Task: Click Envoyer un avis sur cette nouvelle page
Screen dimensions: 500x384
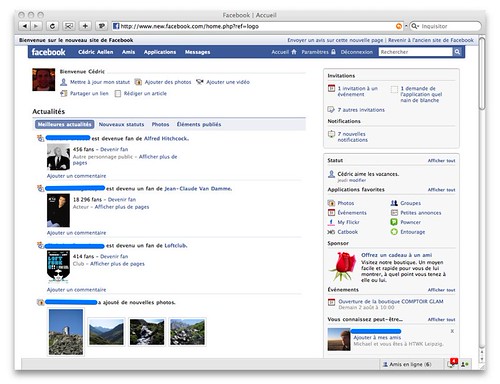Action: [335, 40]
